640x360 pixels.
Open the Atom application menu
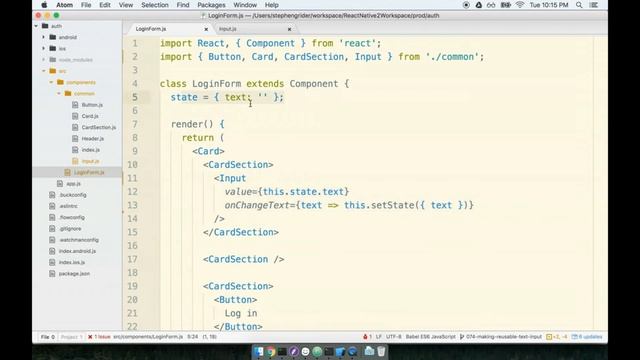coord(64,5)
